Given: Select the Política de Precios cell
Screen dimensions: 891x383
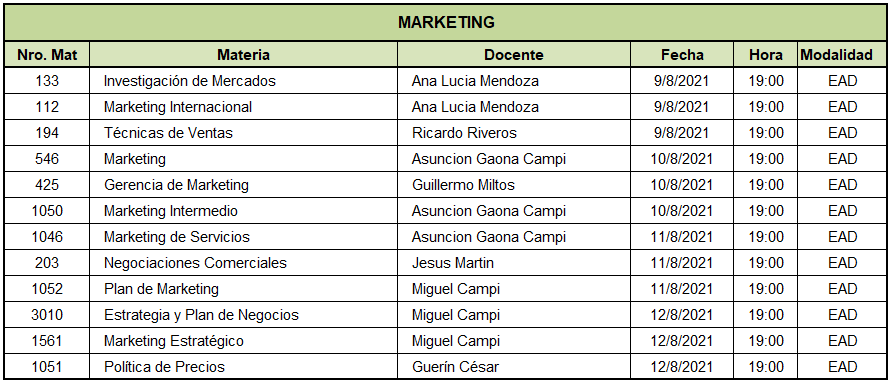Looking at the screenshot, I should (243, 367).
